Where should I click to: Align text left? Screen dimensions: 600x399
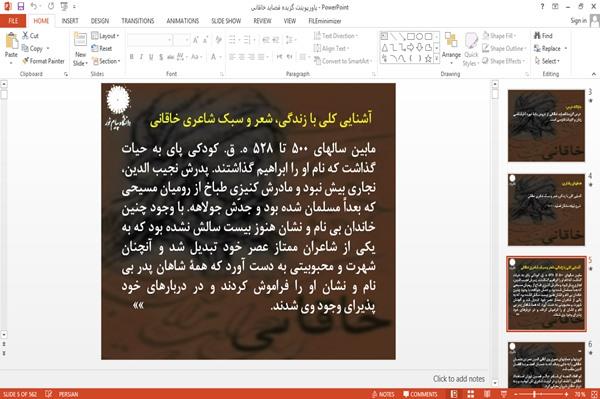232,57
